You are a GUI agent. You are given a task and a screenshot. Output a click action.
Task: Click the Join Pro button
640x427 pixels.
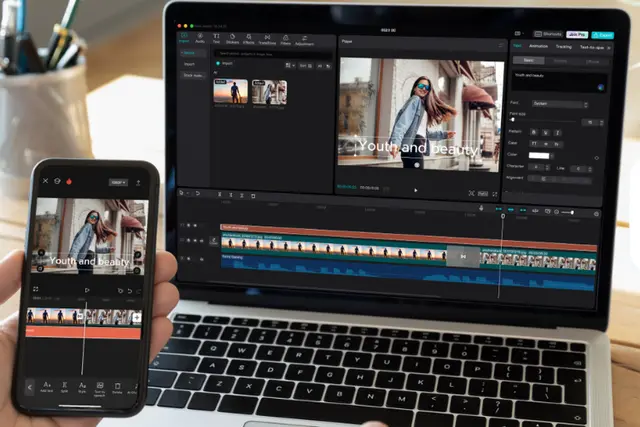(x=577, y=35)
